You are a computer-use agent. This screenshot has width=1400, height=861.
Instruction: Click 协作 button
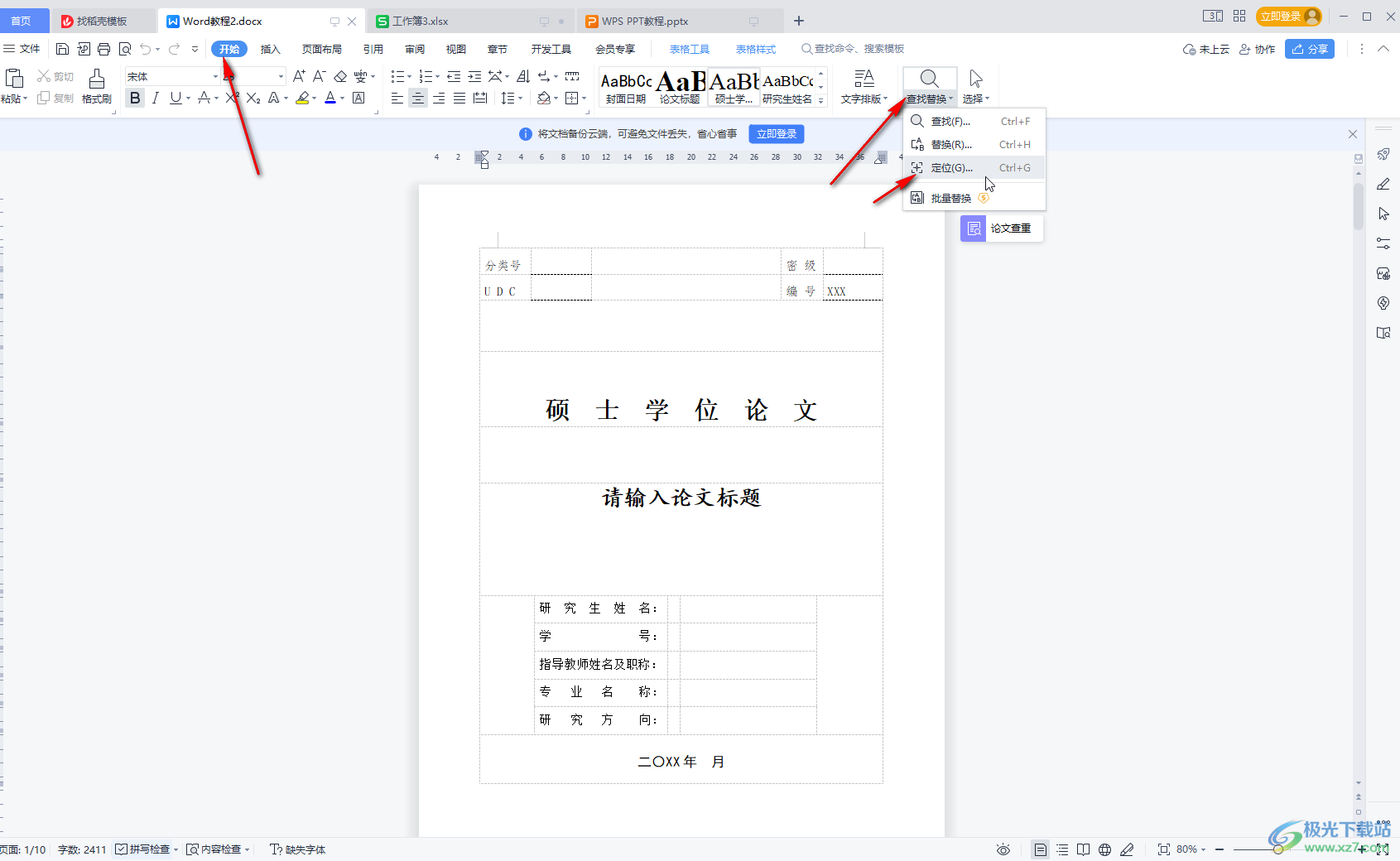pos(1257,50)
